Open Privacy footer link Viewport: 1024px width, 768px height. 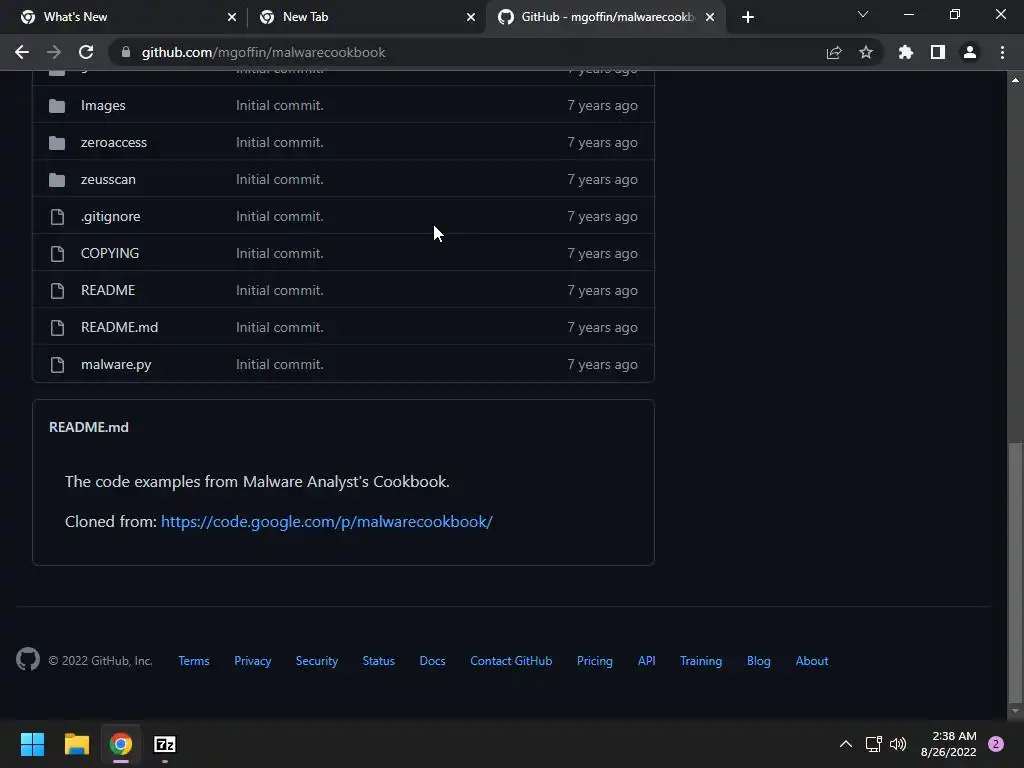point(253,661)
